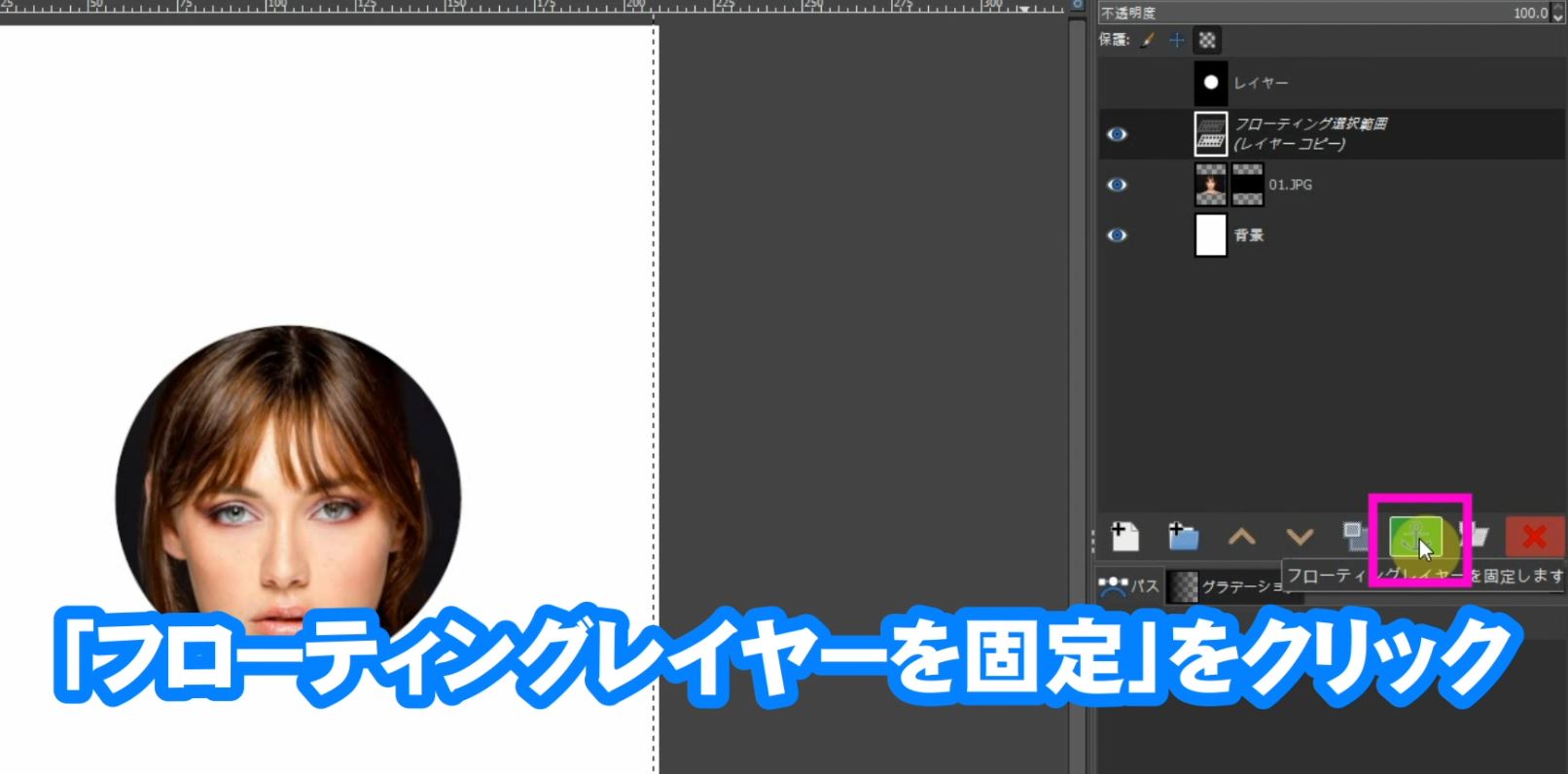Create a new layer group
Screen dimensions: 1568x774
click(x=1183, y=536)
